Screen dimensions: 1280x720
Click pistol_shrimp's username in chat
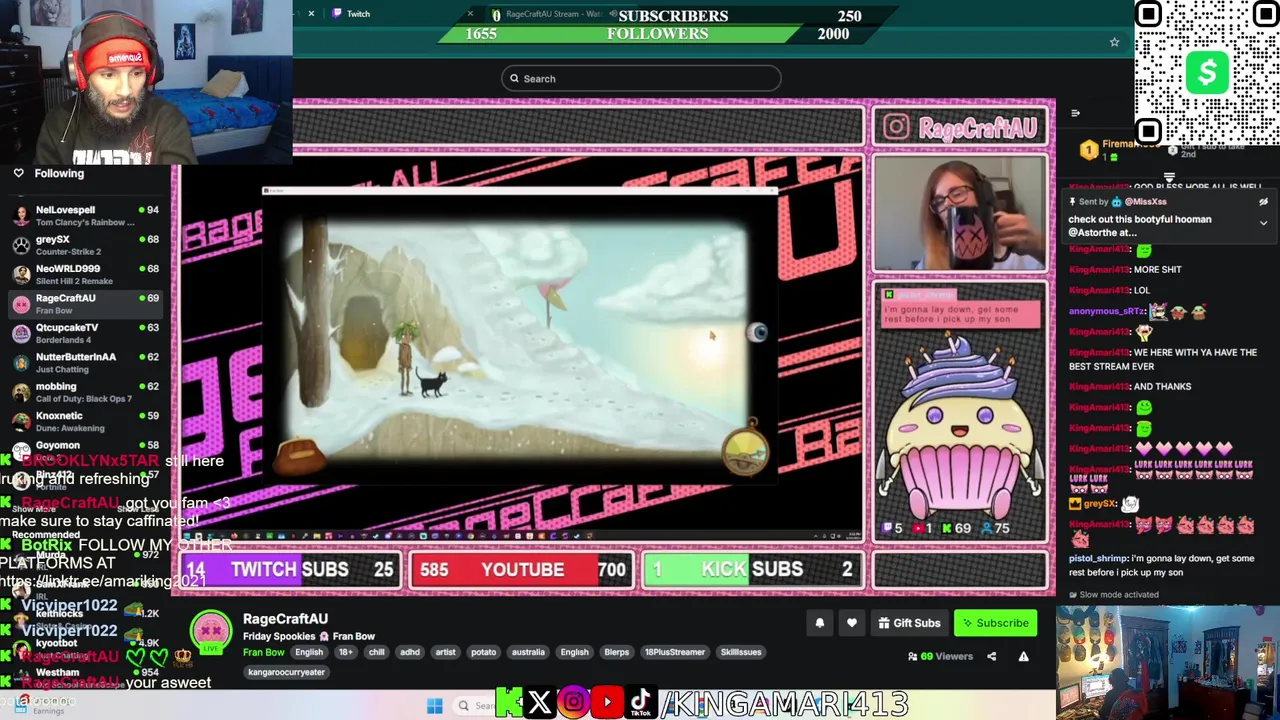[x=1098, y=559]
